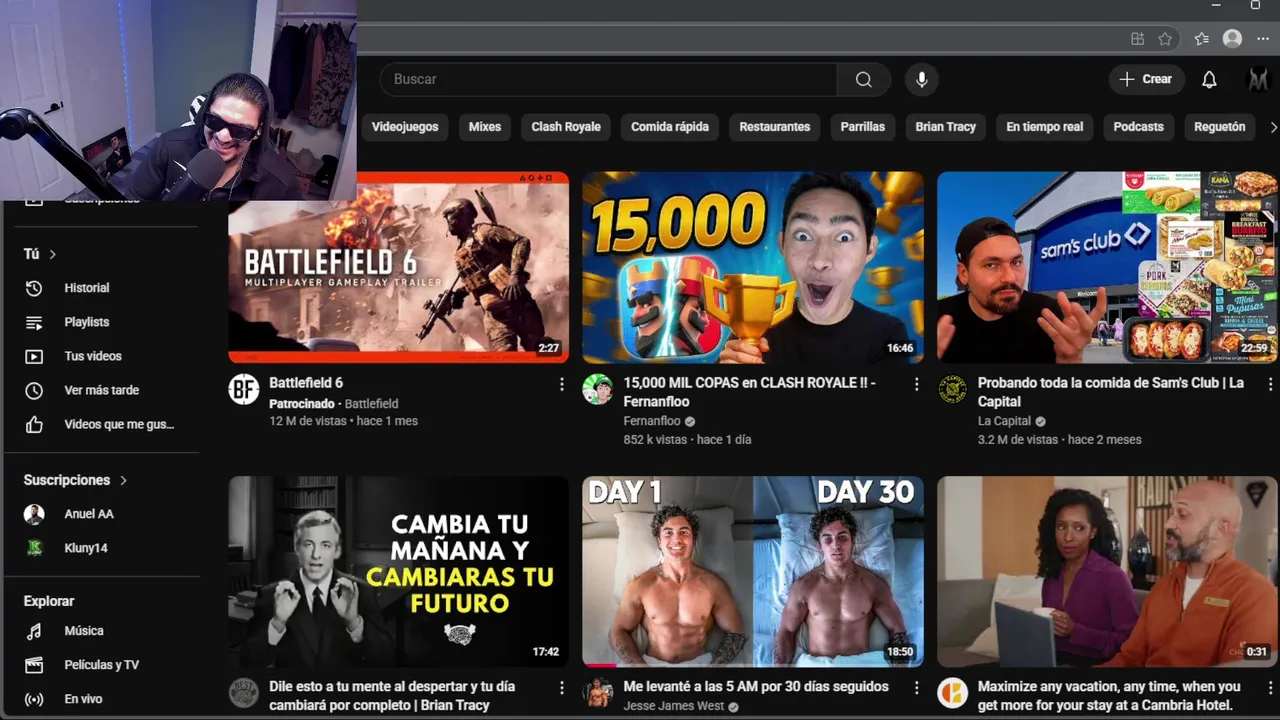Viewport: 1280px width, 720px height.
Task: Select the Videojuegos filter chip
Action: tap(405, 127)
